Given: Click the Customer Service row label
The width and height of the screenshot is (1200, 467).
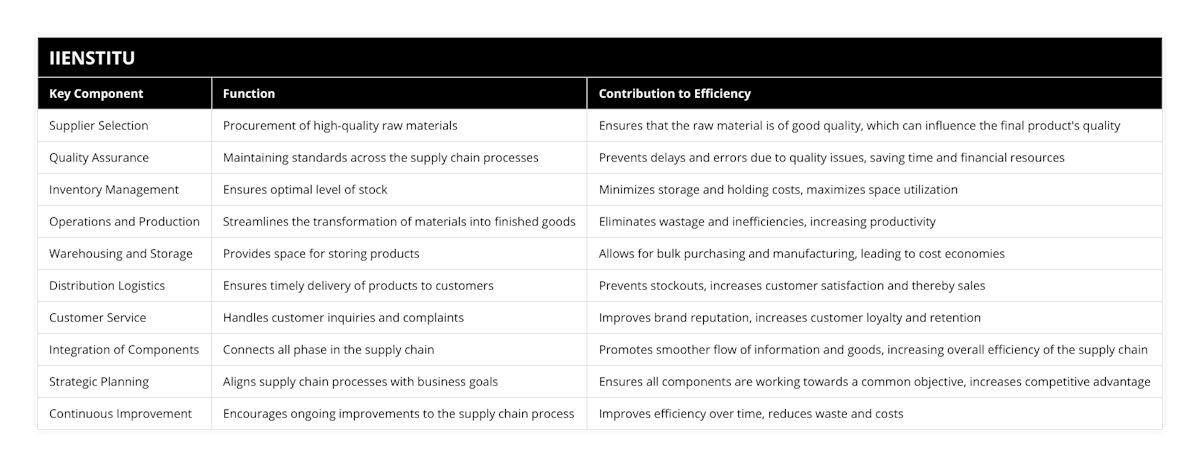Looking at the screenshot, I should click(x=97, y=318).
